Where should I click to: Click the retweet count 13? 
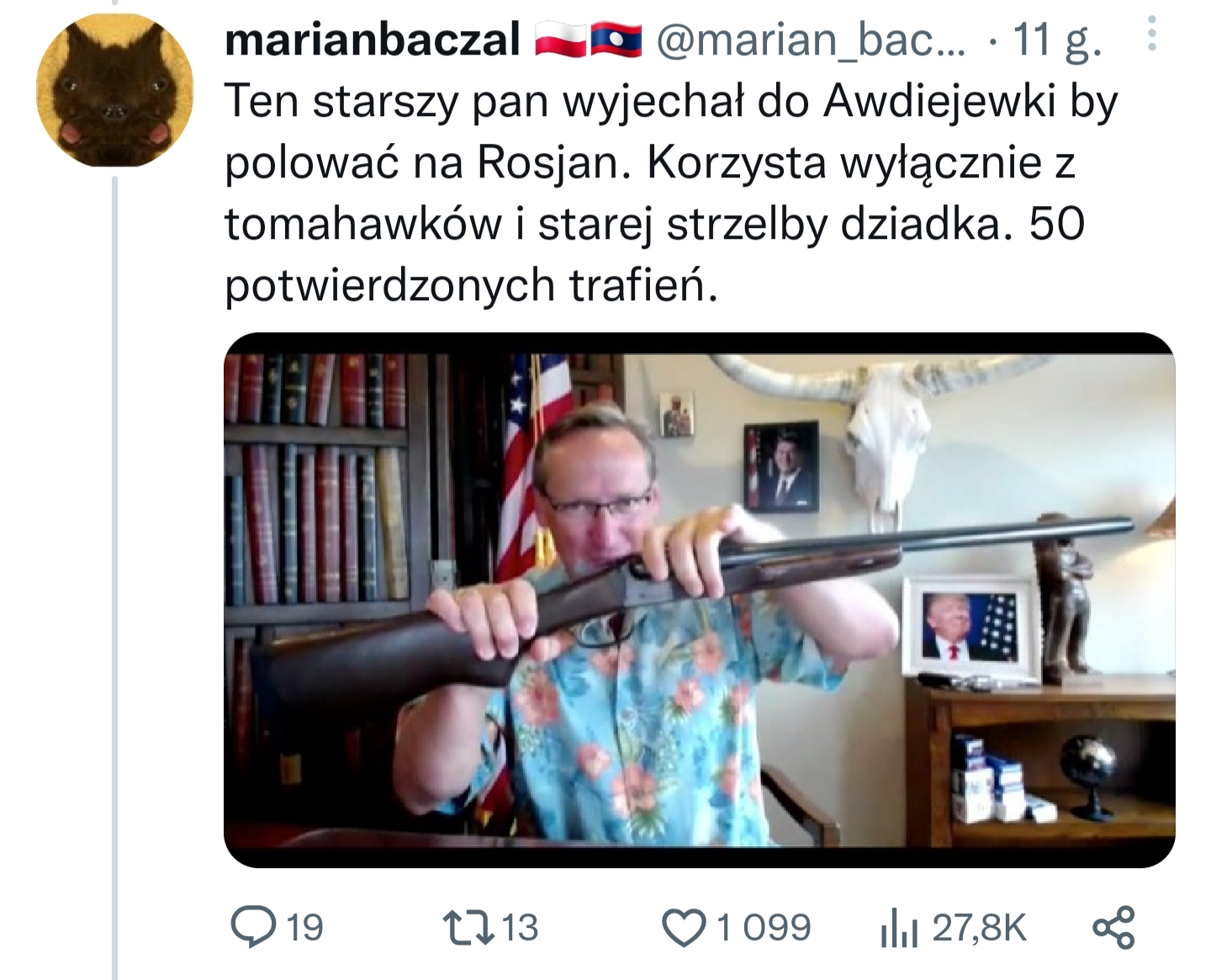point(520,928)
